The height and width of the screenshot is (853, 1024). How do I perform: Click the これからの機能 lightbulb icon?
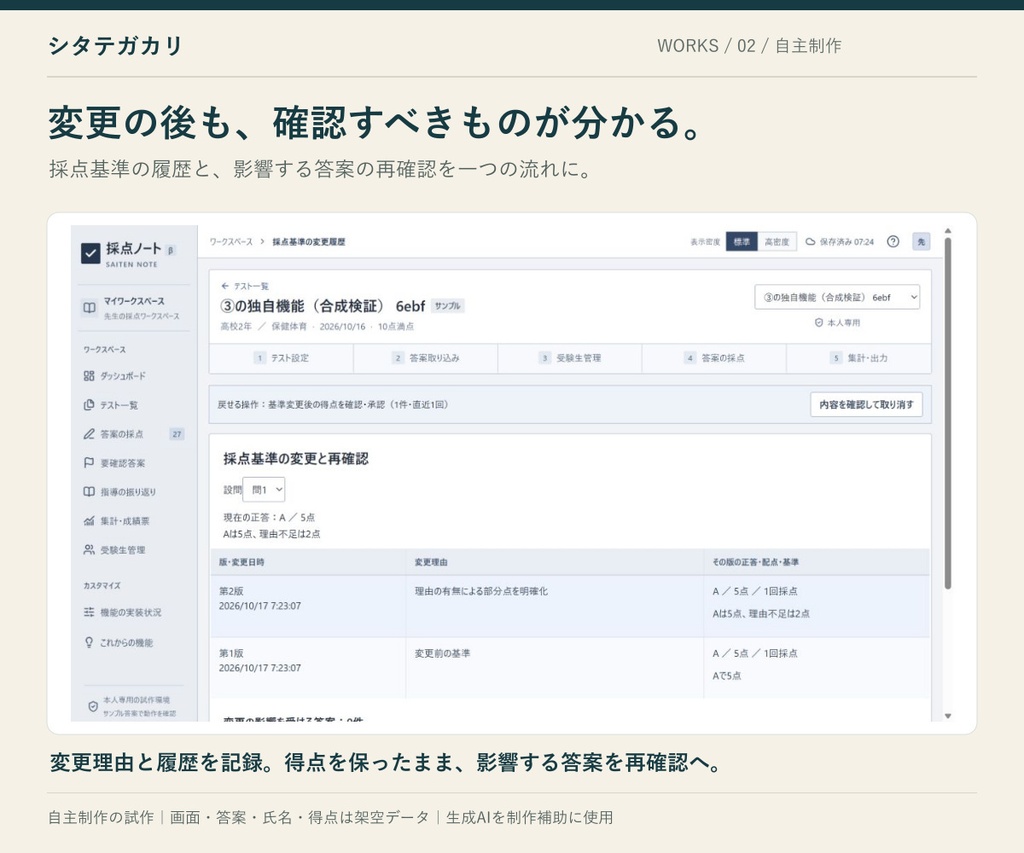[x=89, y=642]
